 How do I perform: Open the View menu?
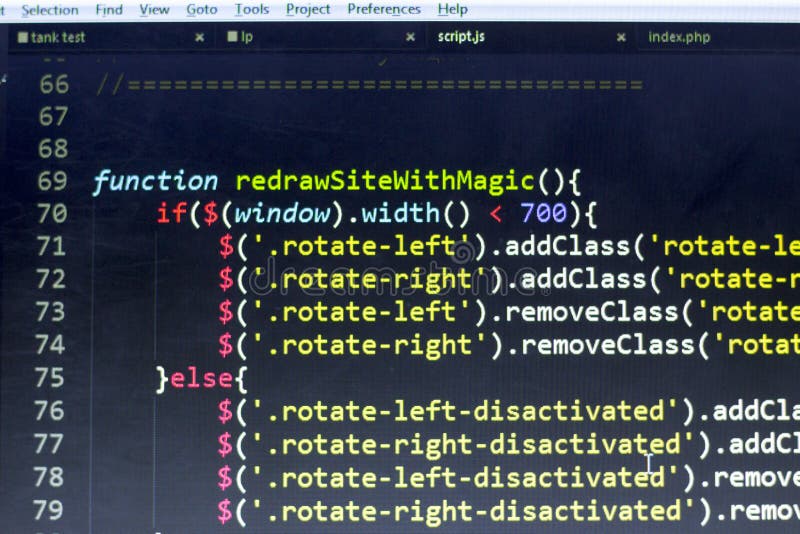coord(154,9)
